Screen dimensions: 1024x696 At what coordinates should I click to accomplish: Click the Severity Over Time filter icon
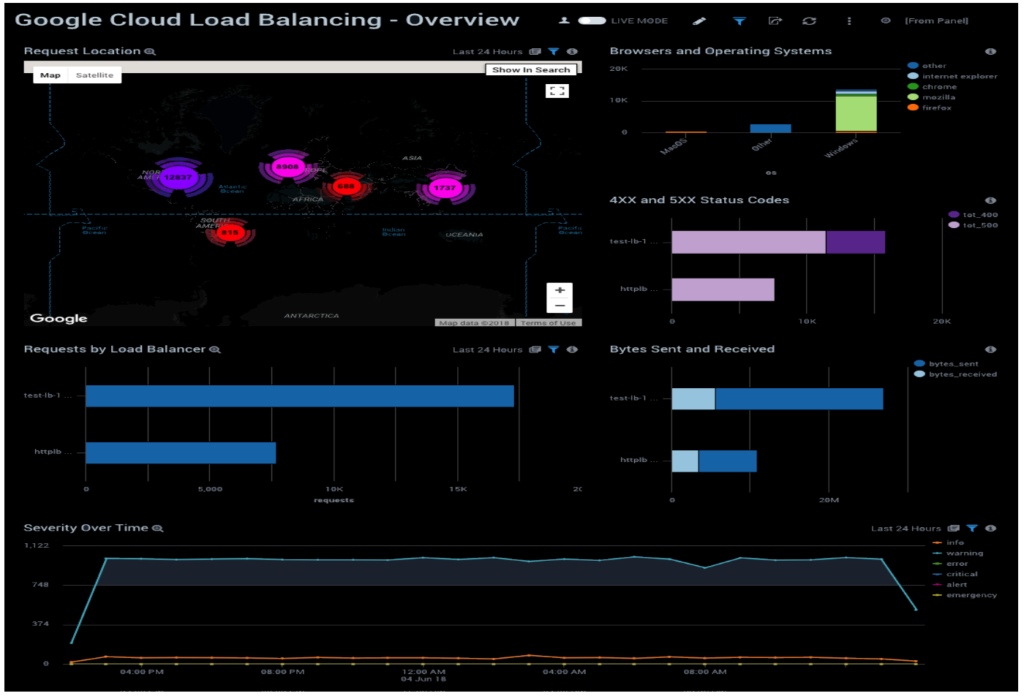coord(972,528)
